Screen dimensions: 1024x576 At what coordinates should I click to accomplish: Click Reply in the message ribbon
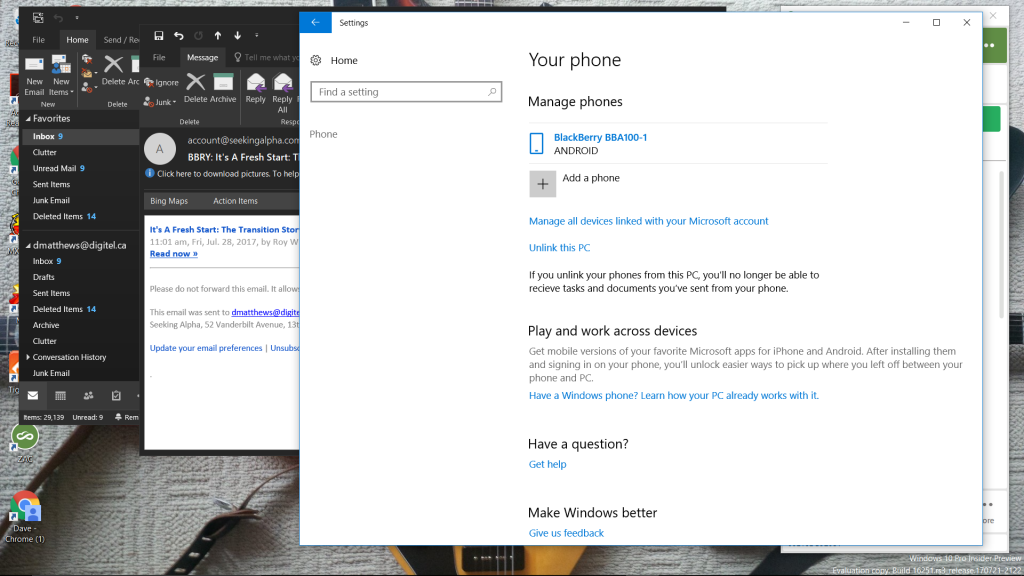[255, 88]
